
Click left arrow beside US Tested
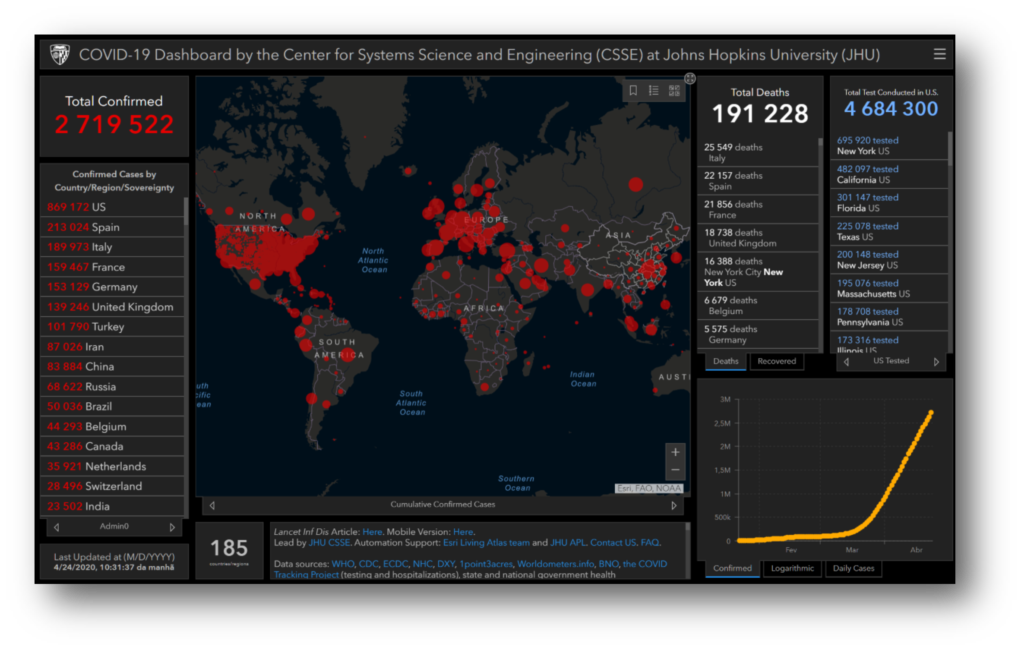coord(846,362)
